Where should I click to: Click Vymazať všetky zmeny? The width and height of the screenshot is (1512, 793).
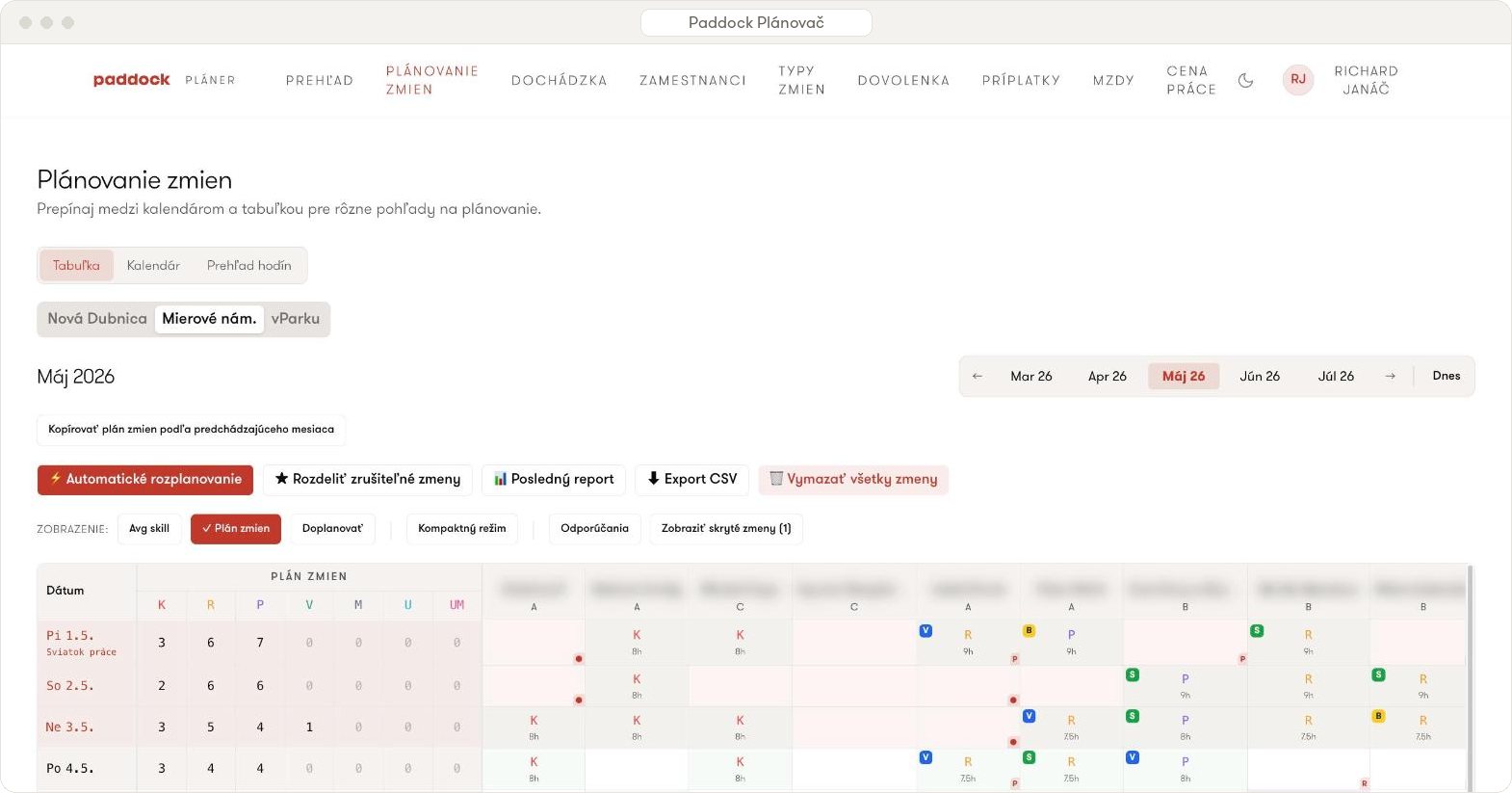tap(853, 480)
